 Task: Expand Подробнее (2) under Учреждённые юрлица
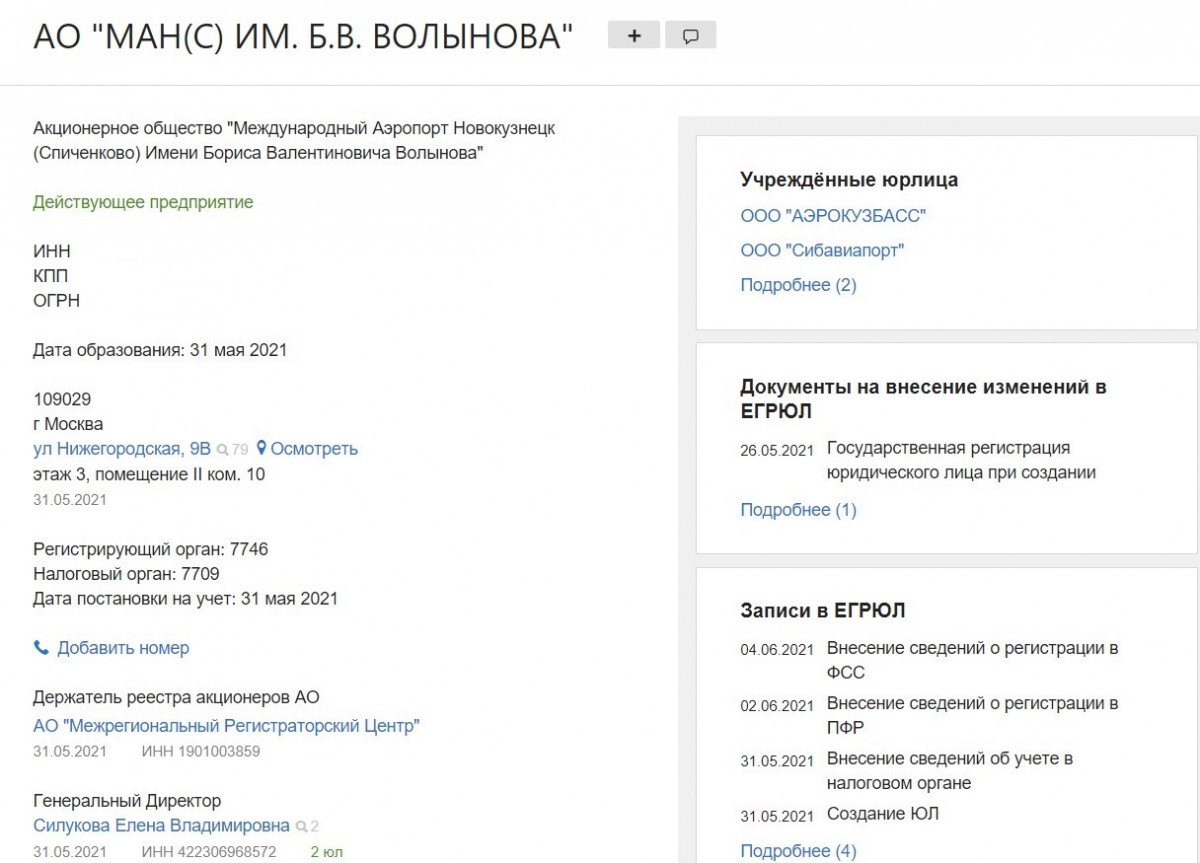(x=798, y=285)
